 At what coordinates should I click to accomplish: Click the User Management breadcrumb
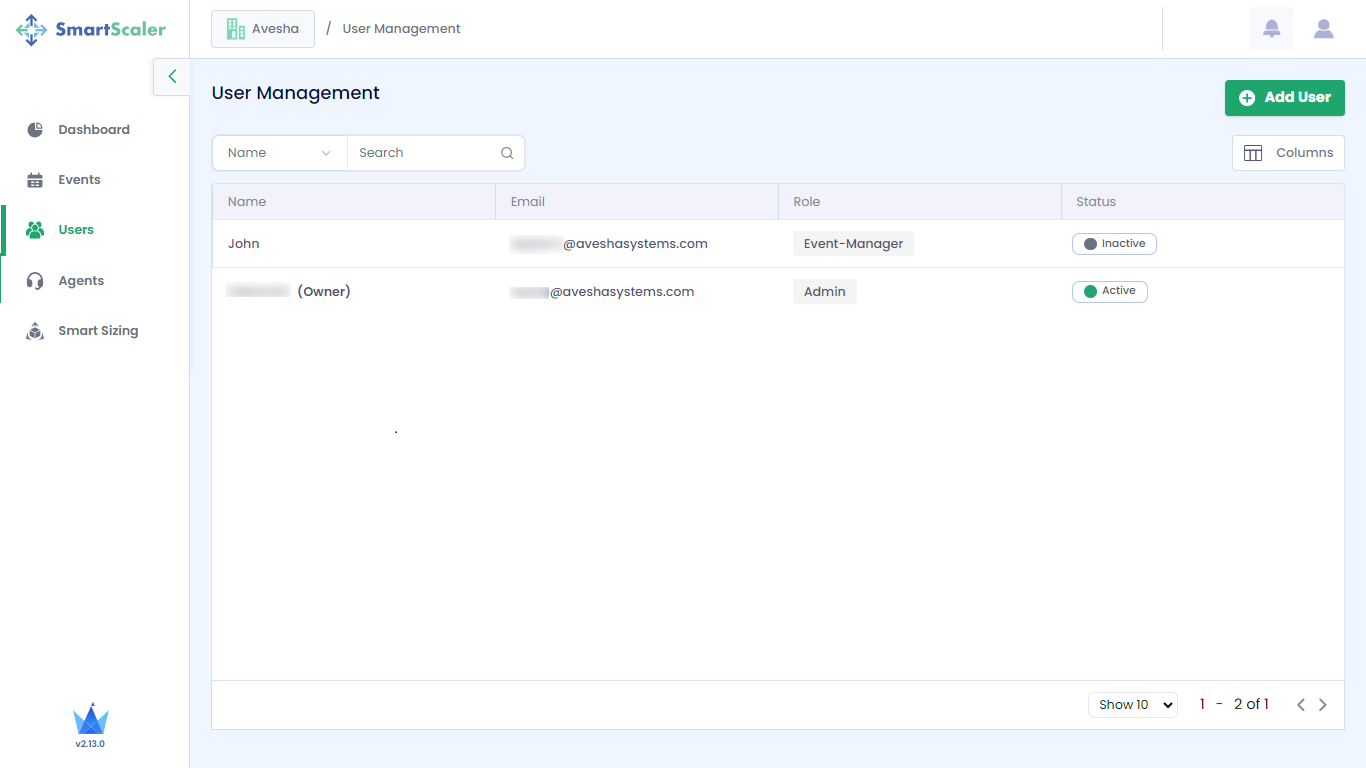401,29
